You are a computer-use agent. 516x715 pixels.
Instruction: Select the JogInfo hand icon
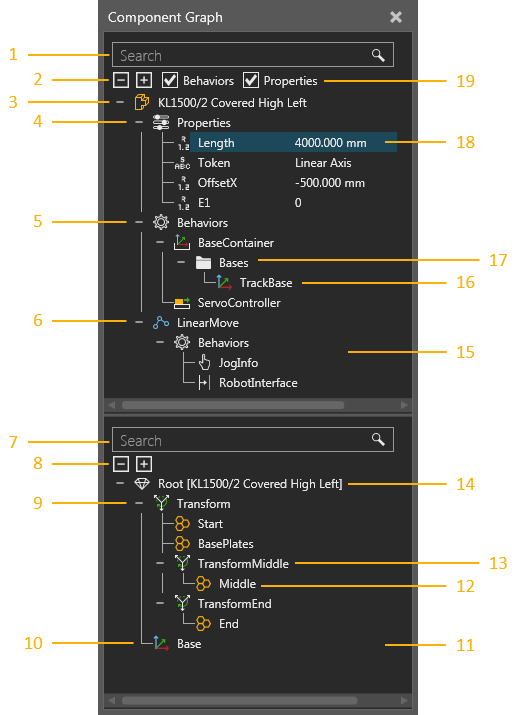click(204, 363)
